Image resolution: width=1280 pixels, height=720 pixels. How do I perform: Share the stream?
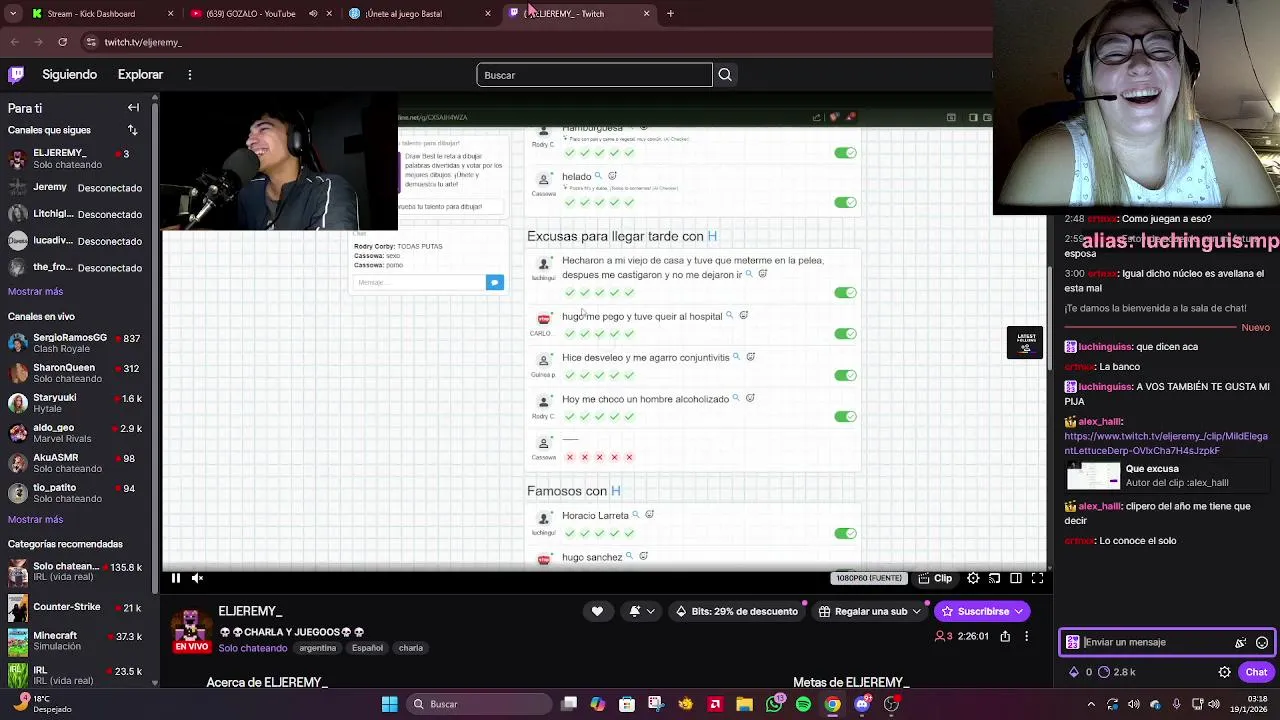[1005, 636]
